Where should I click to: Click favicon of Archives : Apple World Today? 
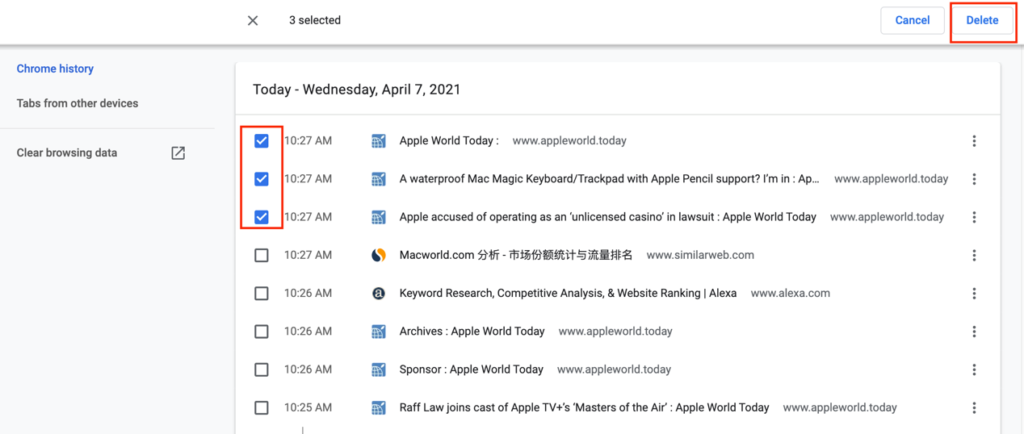tap(378, 331)
